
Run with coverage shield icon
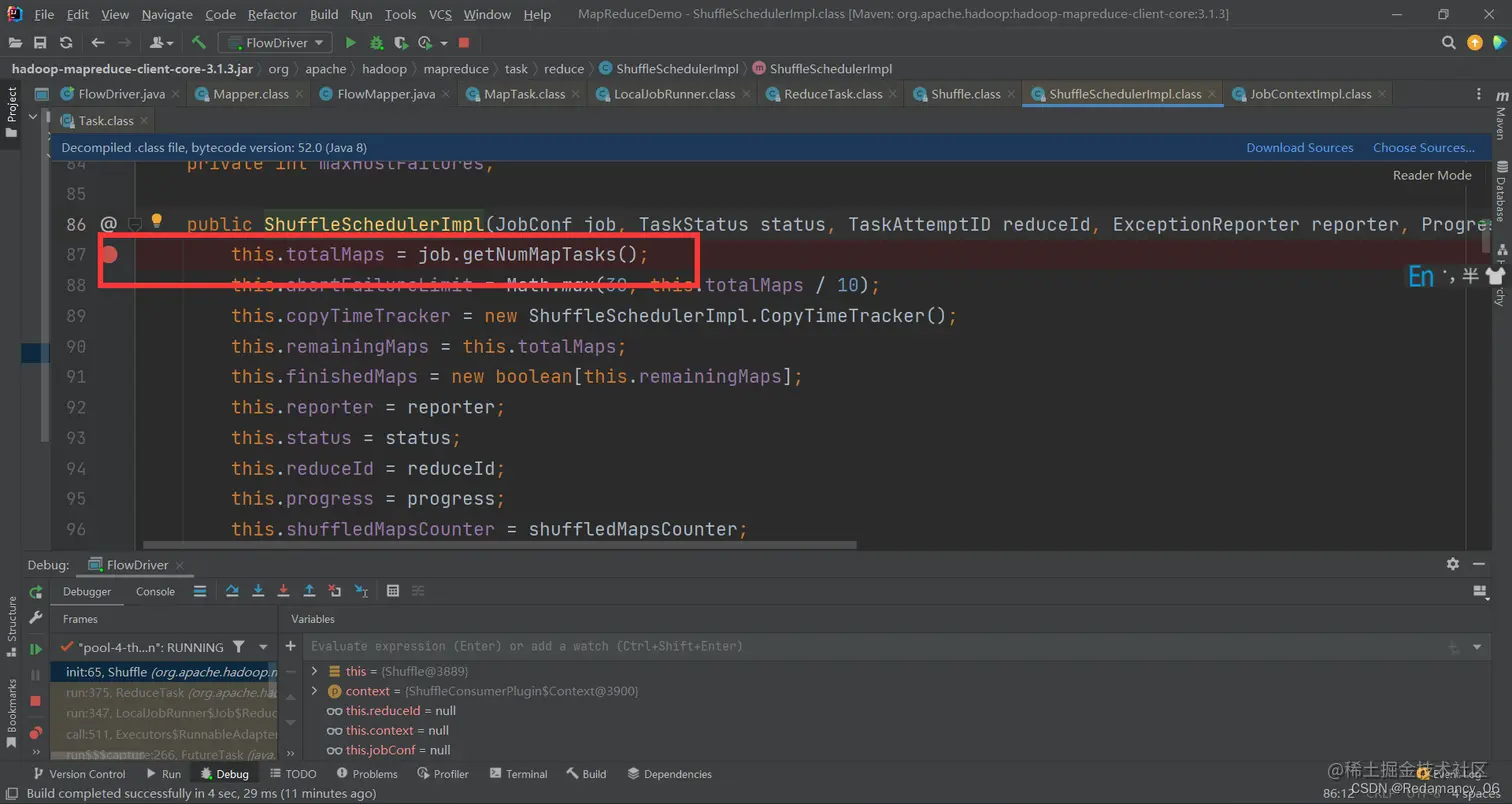[x=401, y=43]
